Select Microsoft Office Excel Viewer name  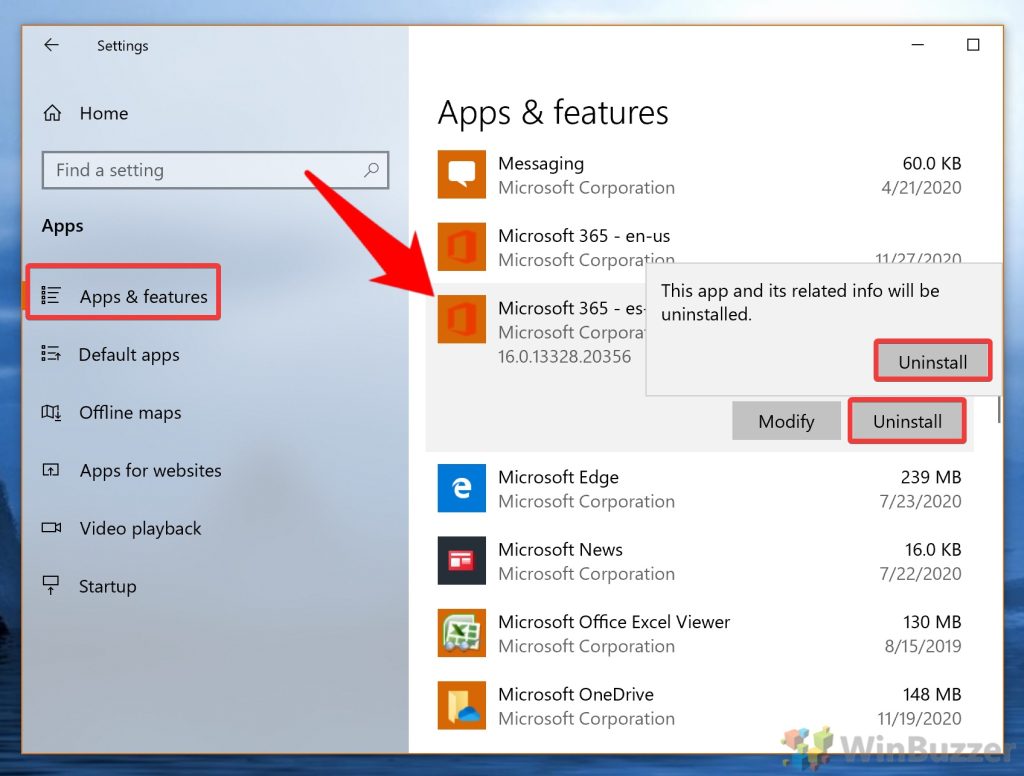click(614, 622)
